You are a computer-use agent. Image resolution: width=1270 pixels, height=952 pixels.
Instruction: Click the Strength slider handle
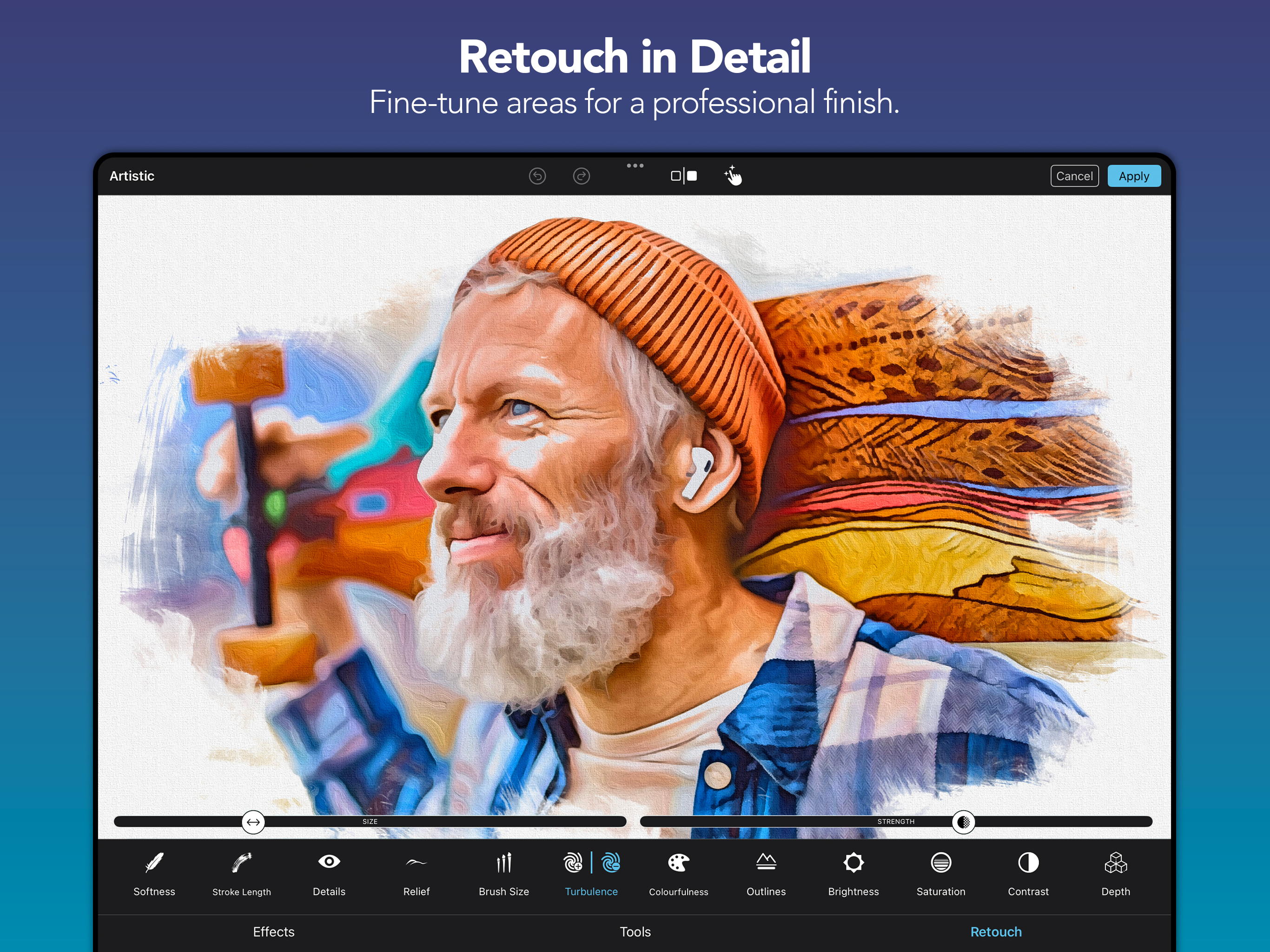(963, 822)
